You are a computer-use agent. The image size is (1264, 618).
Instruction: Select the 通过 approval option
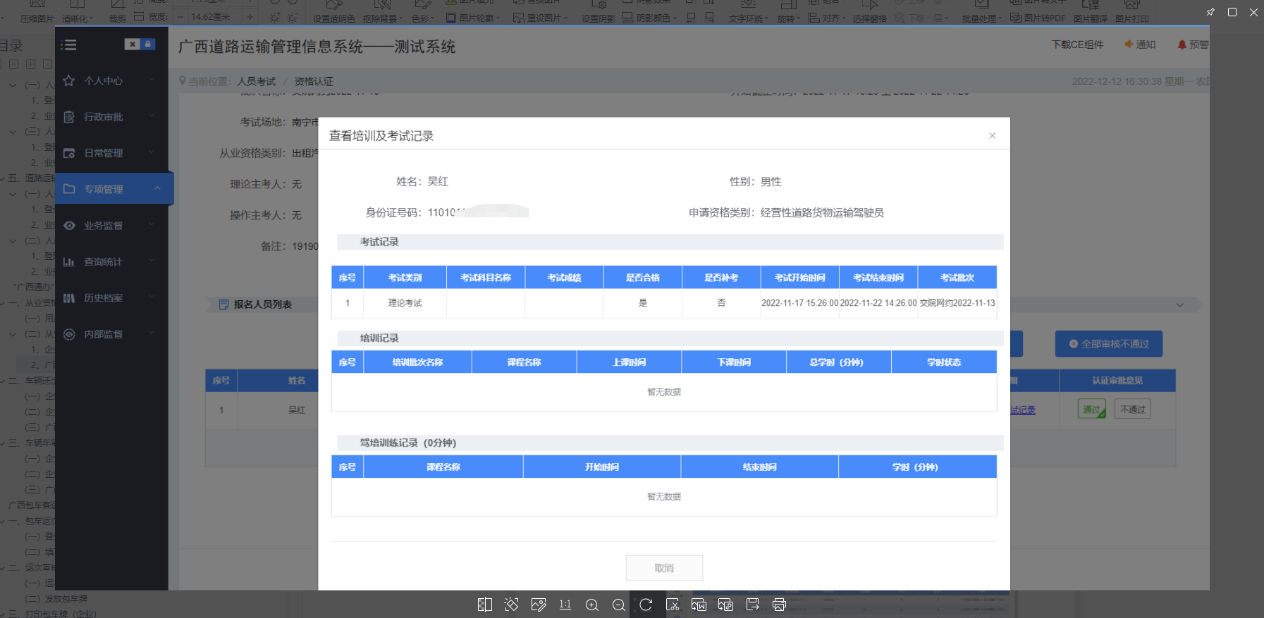tap(1091, 409)
